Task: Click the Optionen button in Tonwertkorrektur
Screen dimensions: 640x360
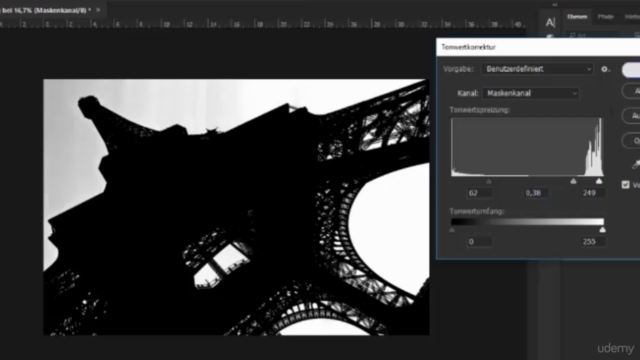Action: [631, 141]
